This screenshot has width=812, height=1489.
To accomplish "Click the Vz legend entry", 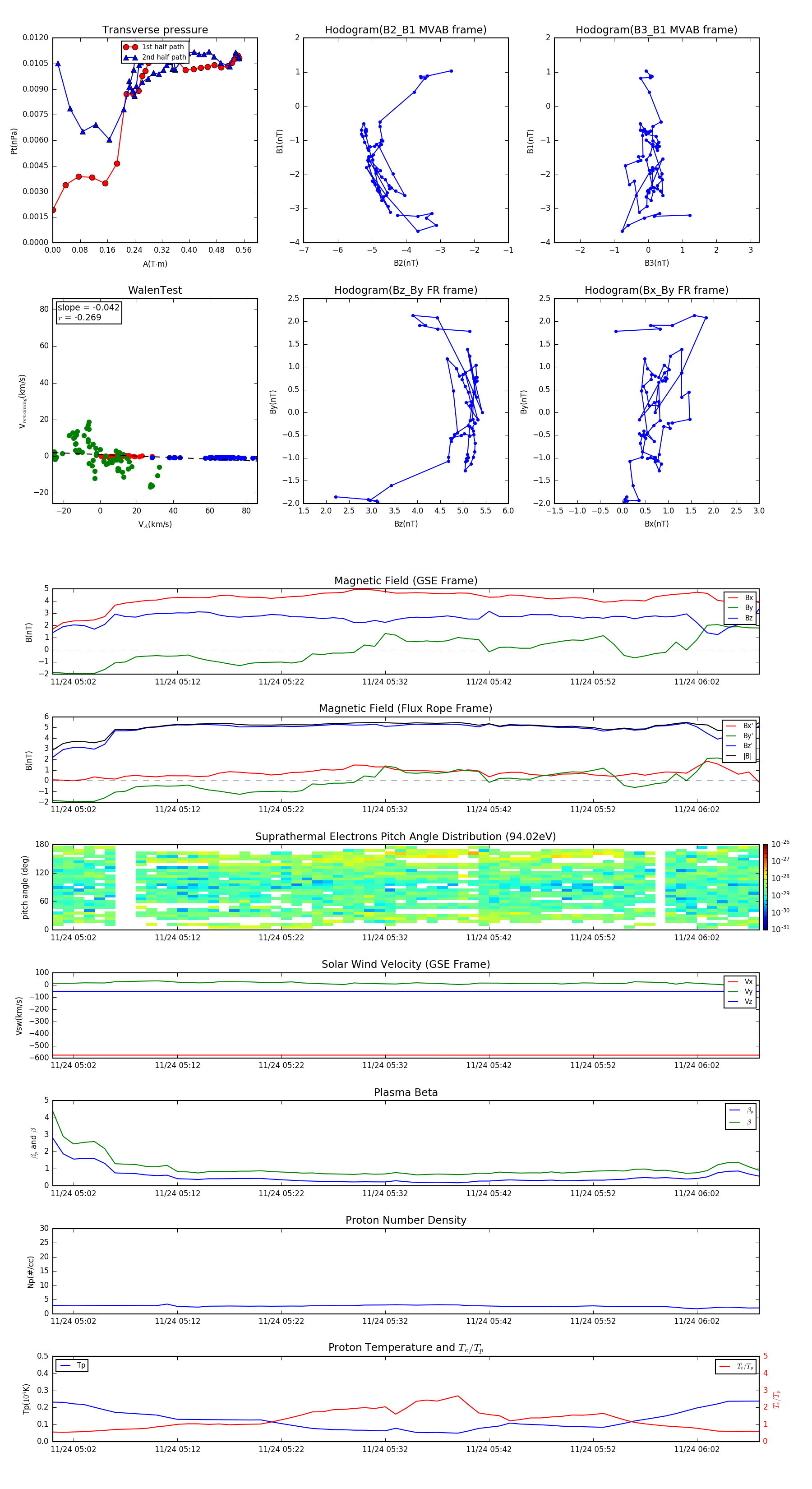I will [x=740, y=1002].
